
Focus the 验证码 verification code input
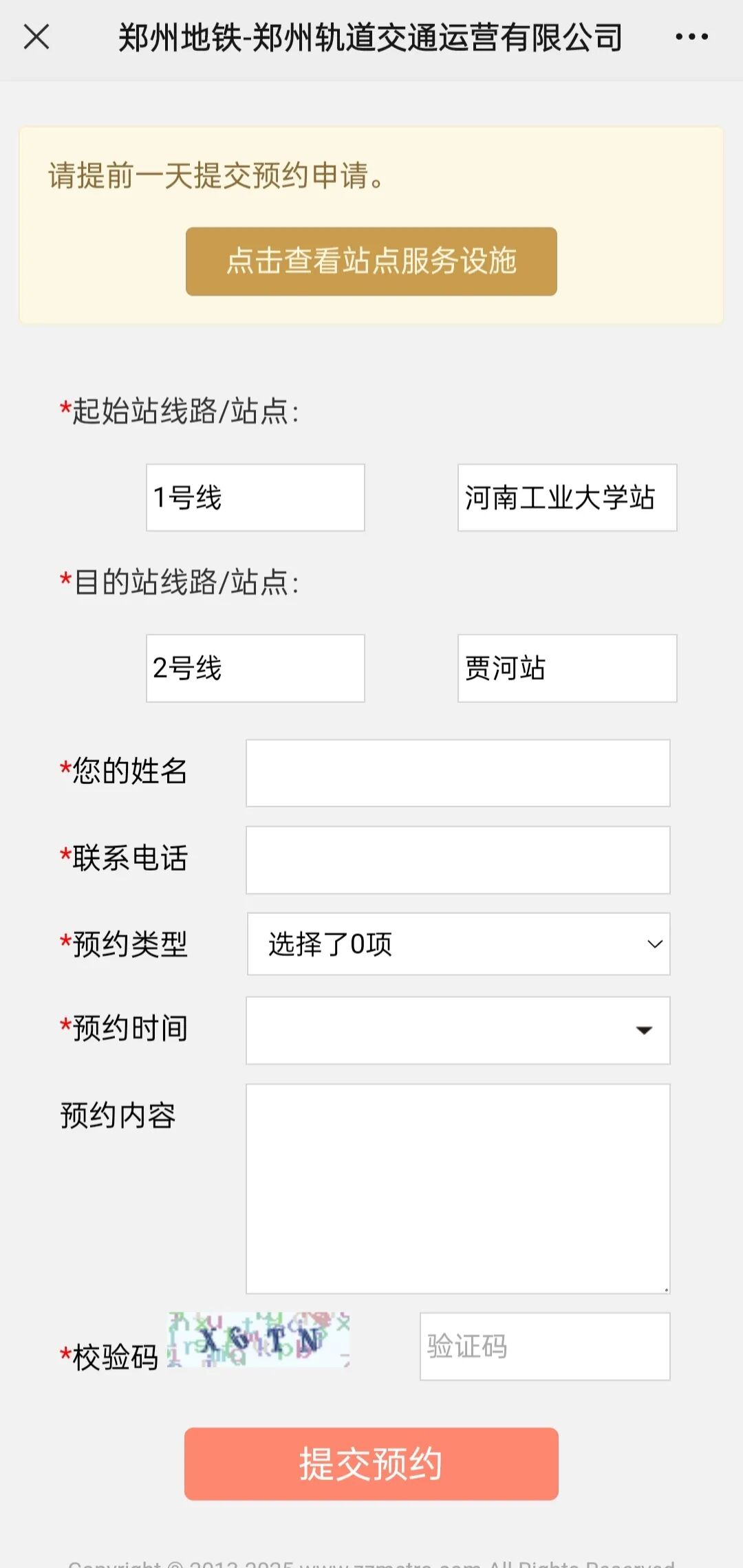pyautogui.click(x=545, y=1347)
